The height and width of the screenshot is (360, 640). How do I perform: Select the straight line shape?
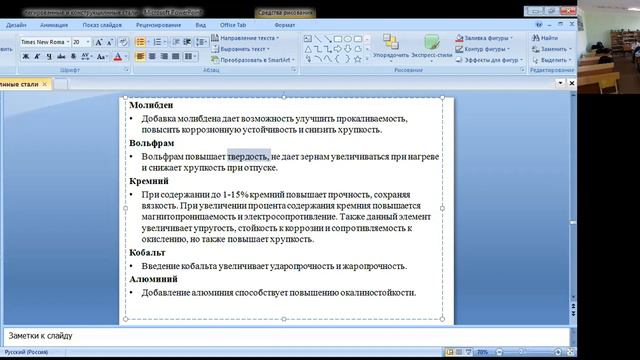318,39
